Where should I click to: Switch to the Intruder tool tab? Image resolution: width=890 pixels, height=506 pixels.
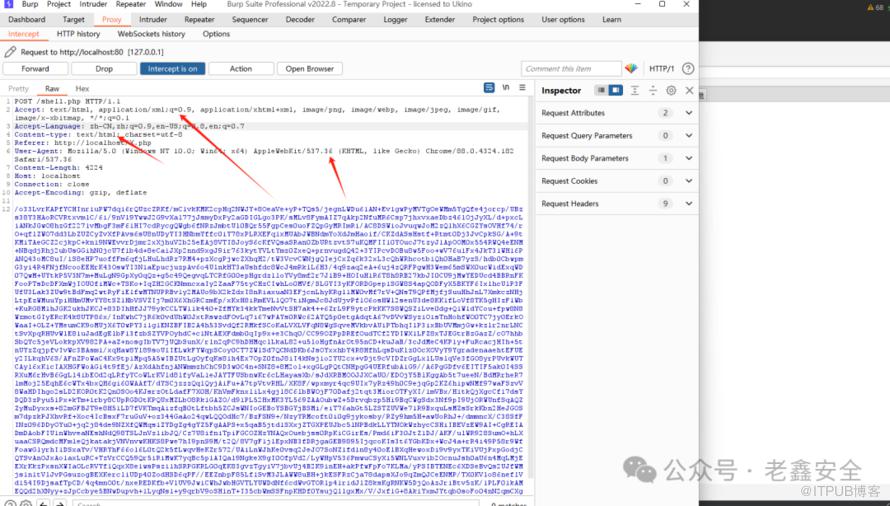click(153, 19)
